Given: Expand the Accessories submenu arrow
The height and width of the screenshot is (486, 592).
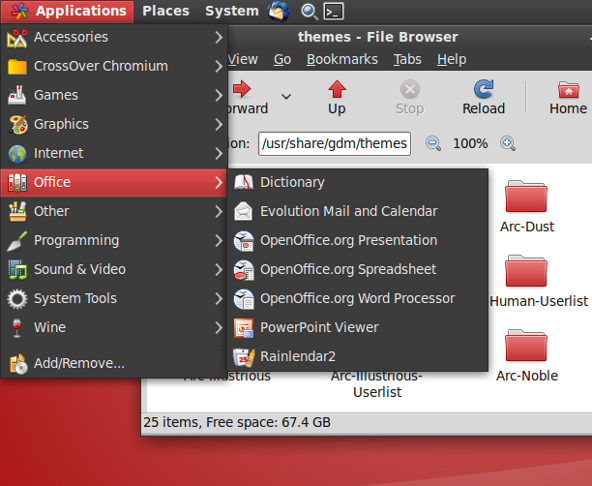Looking at the screenshot, I should (x=219, y=37).
